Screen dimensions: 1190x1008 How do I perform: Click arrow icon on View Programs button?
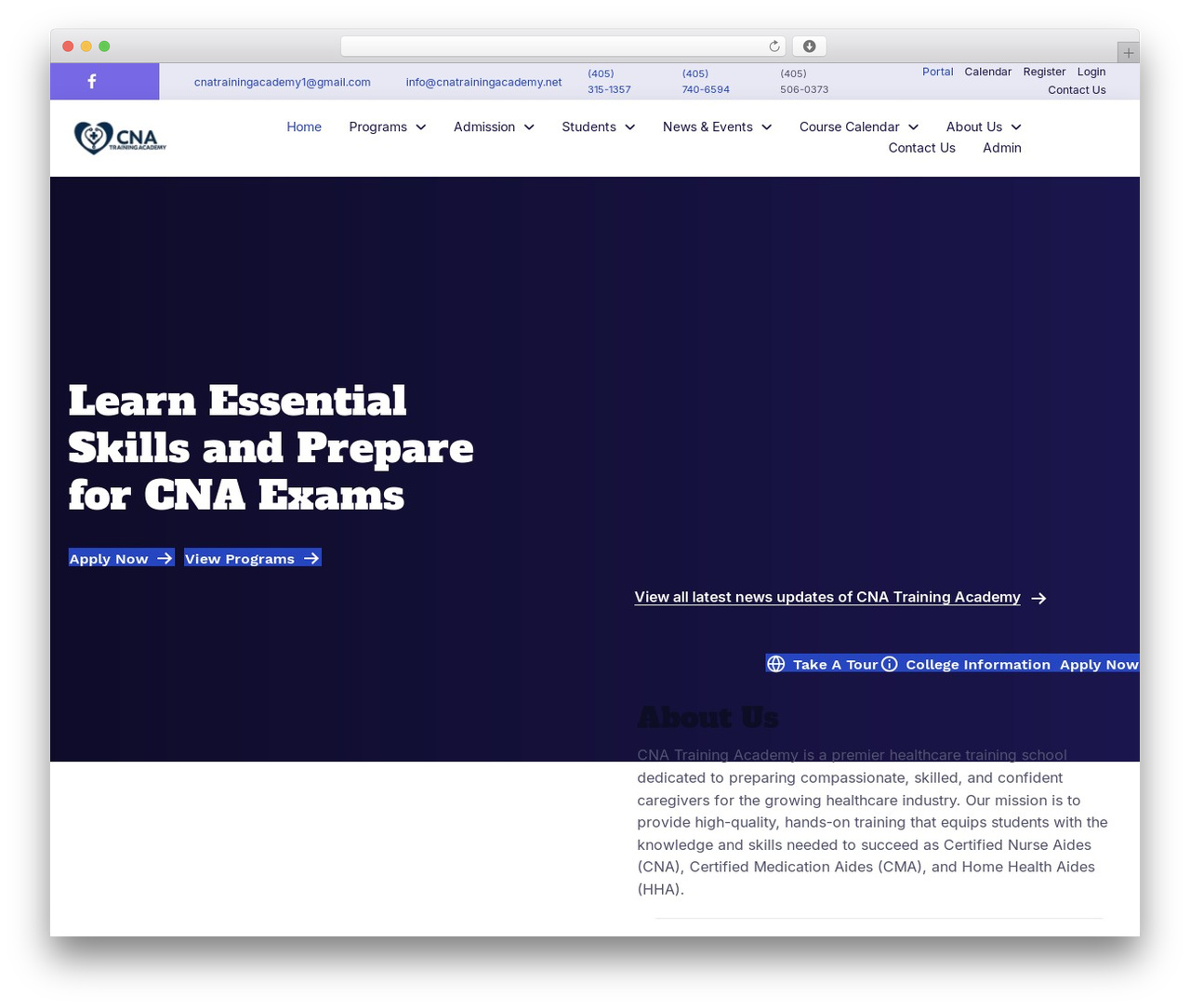point(311,558)
